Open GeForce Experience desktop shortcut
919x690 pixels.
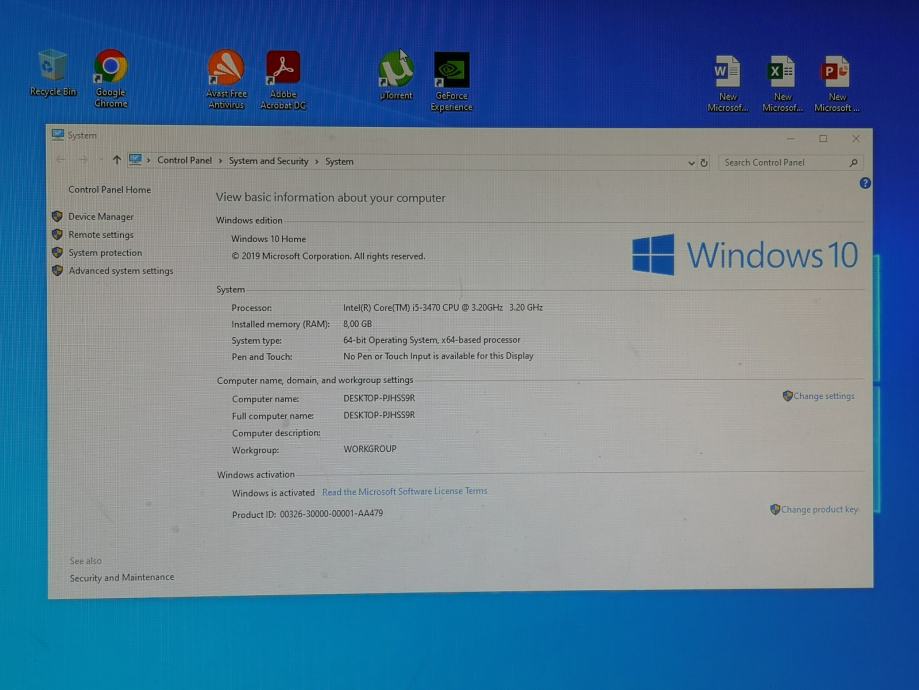(x=452, y=72)
